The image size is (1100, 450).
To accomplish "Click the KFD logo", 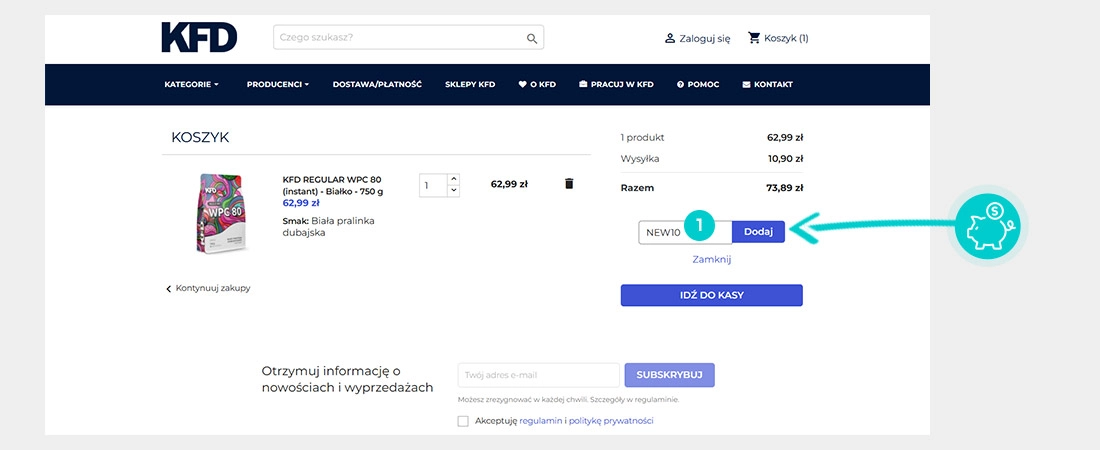I will pyautogui.click(x=199, y=37).
